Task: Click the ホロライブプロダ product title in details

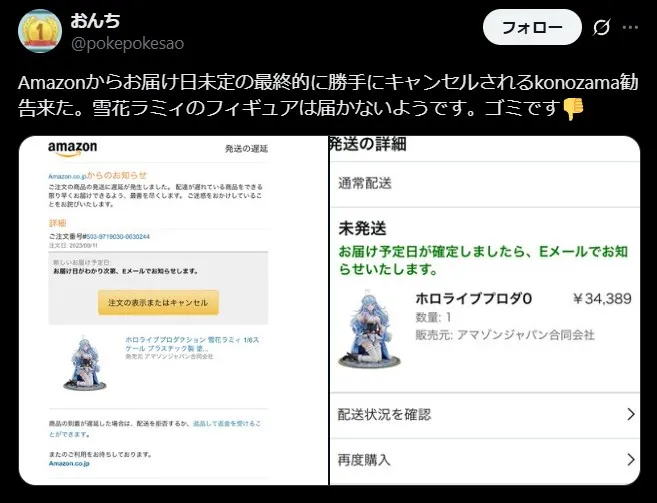Action: [x=473, y=298]
